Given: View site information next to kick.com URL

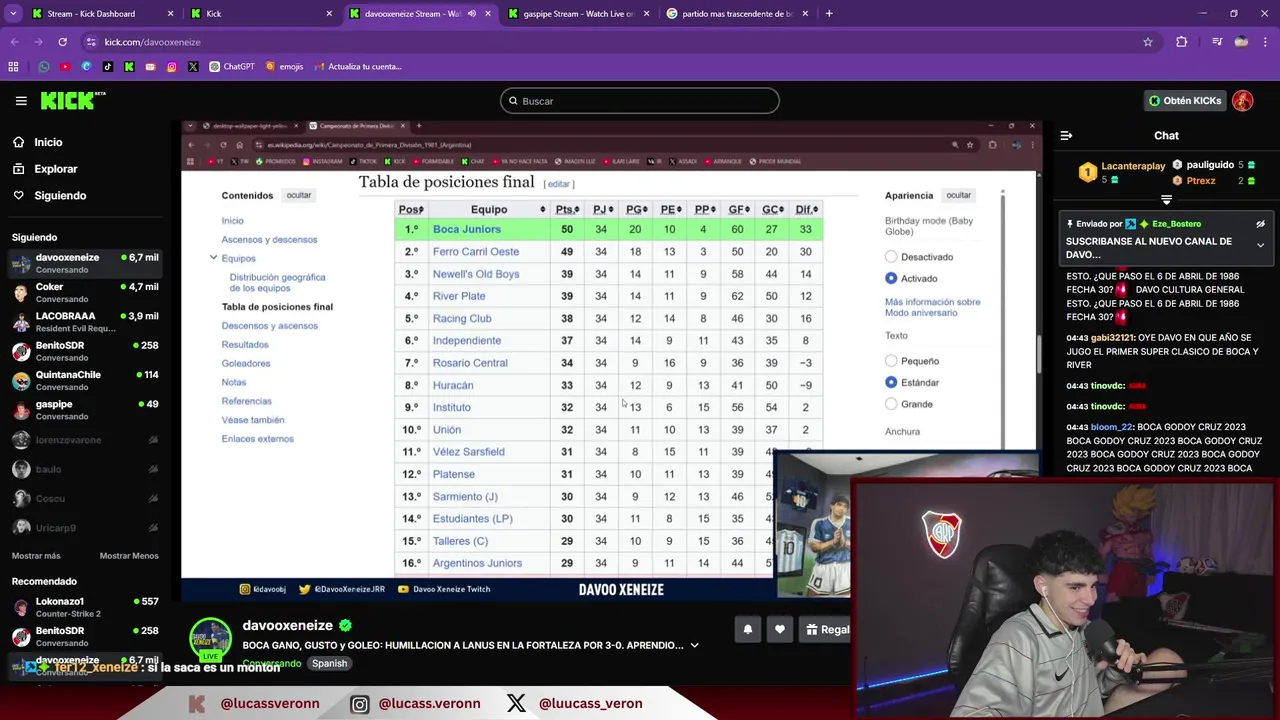Looking at the screenshot, I should (x=91, y=42).
